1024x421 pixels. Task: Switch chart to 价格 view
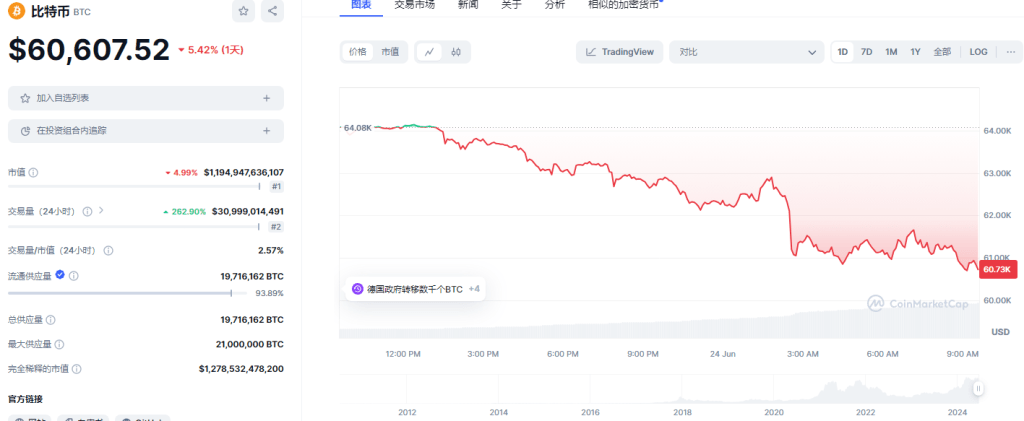pyautogui.click(x=357, y=52)
